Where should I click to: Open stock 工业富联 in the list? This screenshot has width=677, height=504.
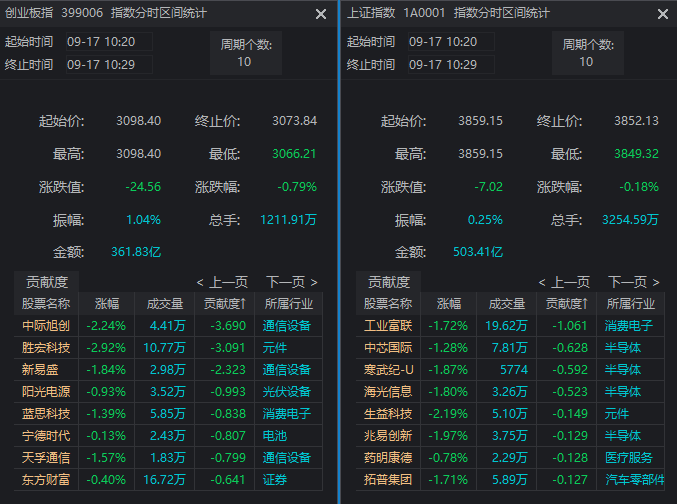click(x=388, y=326)
